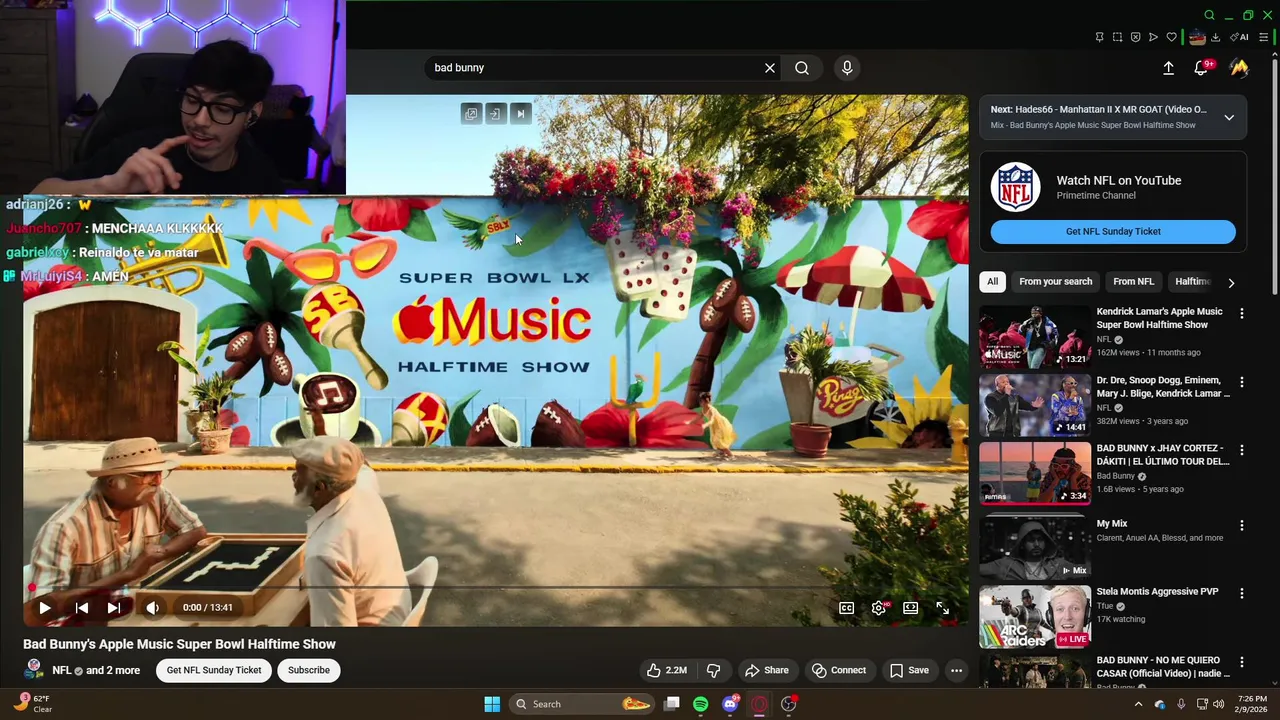Expand the Next mix queue panel
This screenshot has width=1280, height=720.
[1229, 118]
